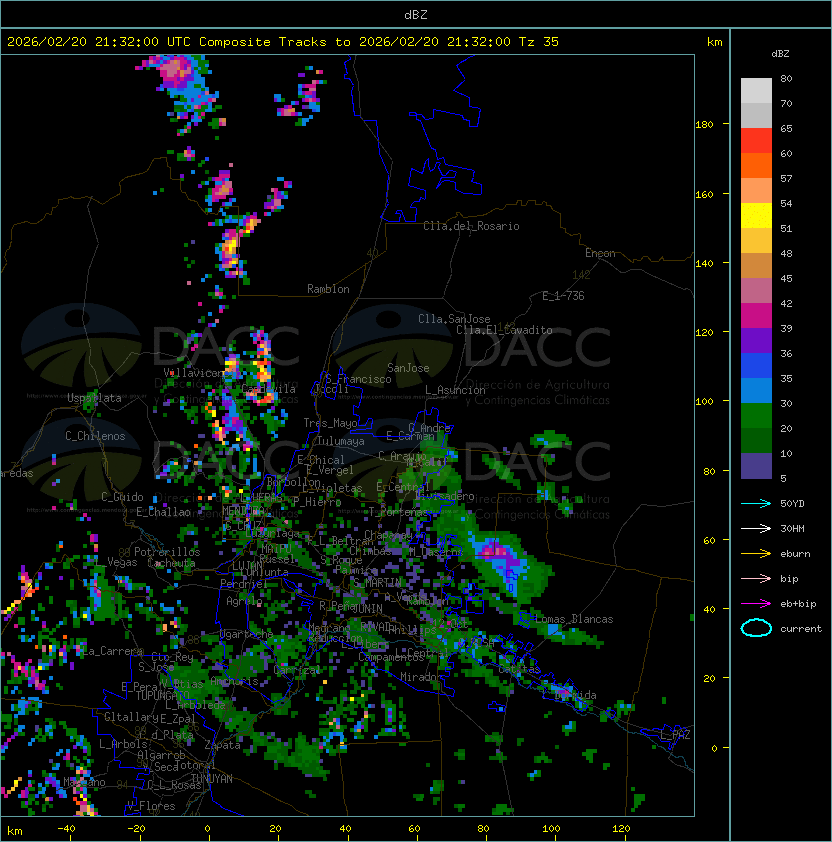
Task: Click the 'current' legend label
Action: click(x=801, y=629)
